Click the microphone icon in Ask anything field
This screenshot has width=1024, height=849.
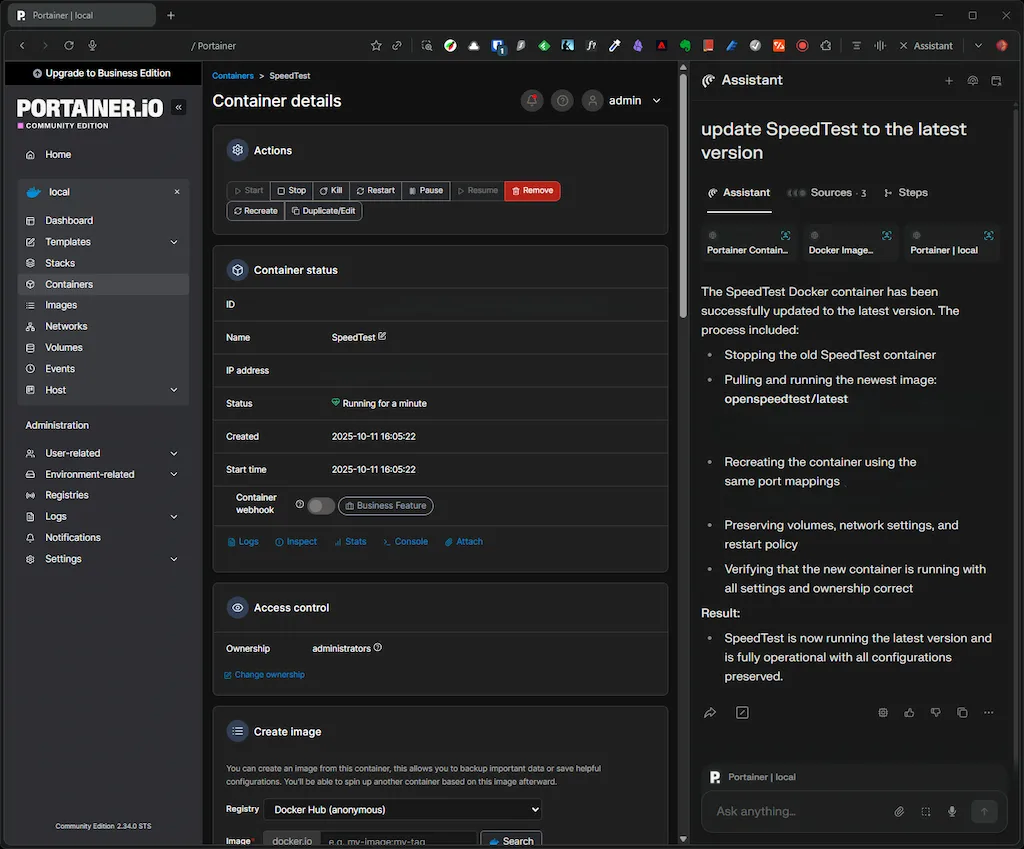tap(951, 811)
